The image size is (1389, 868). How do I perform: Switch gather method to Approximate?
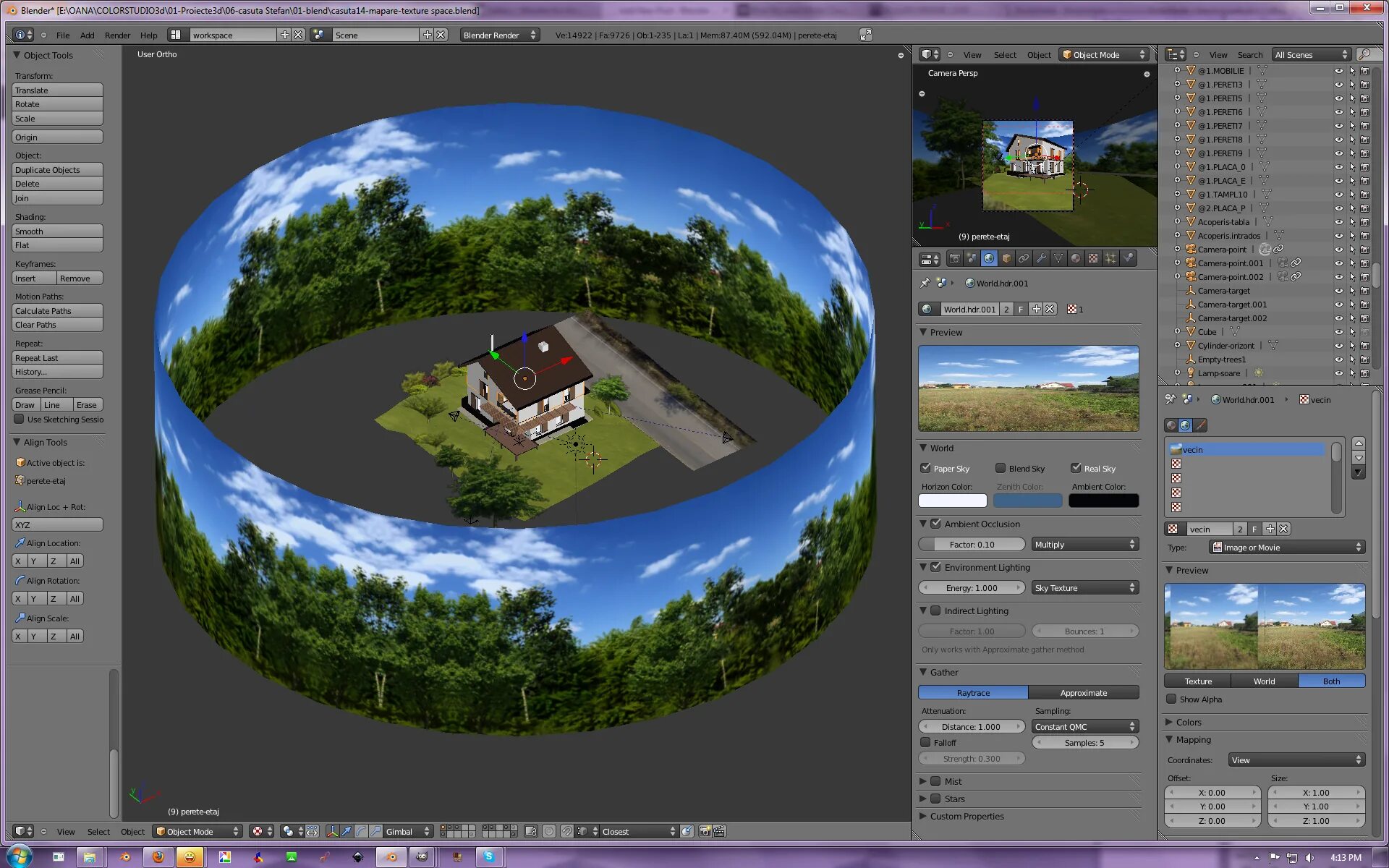(x=1083, y=693)
